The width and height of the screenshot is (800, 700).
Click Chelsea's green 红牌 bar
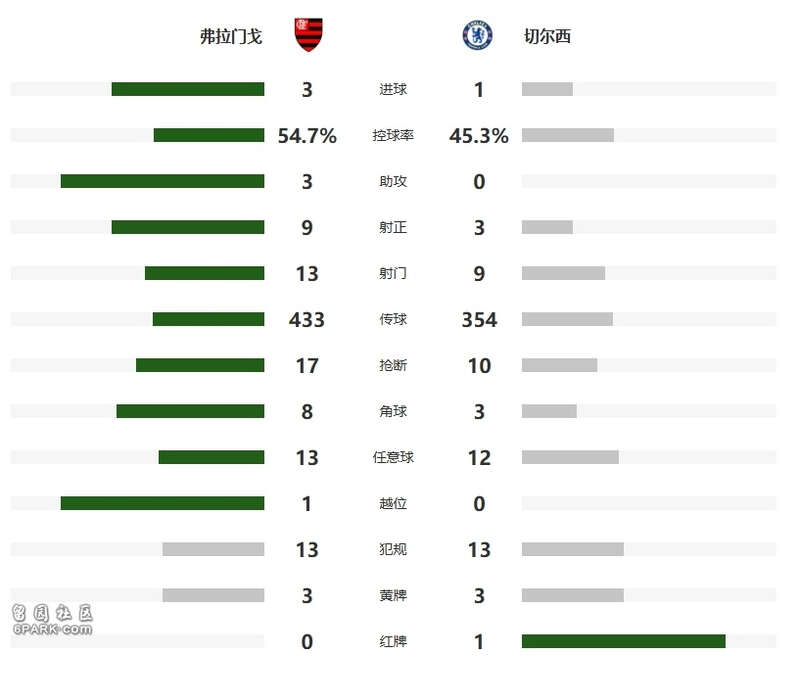(623, 641)
